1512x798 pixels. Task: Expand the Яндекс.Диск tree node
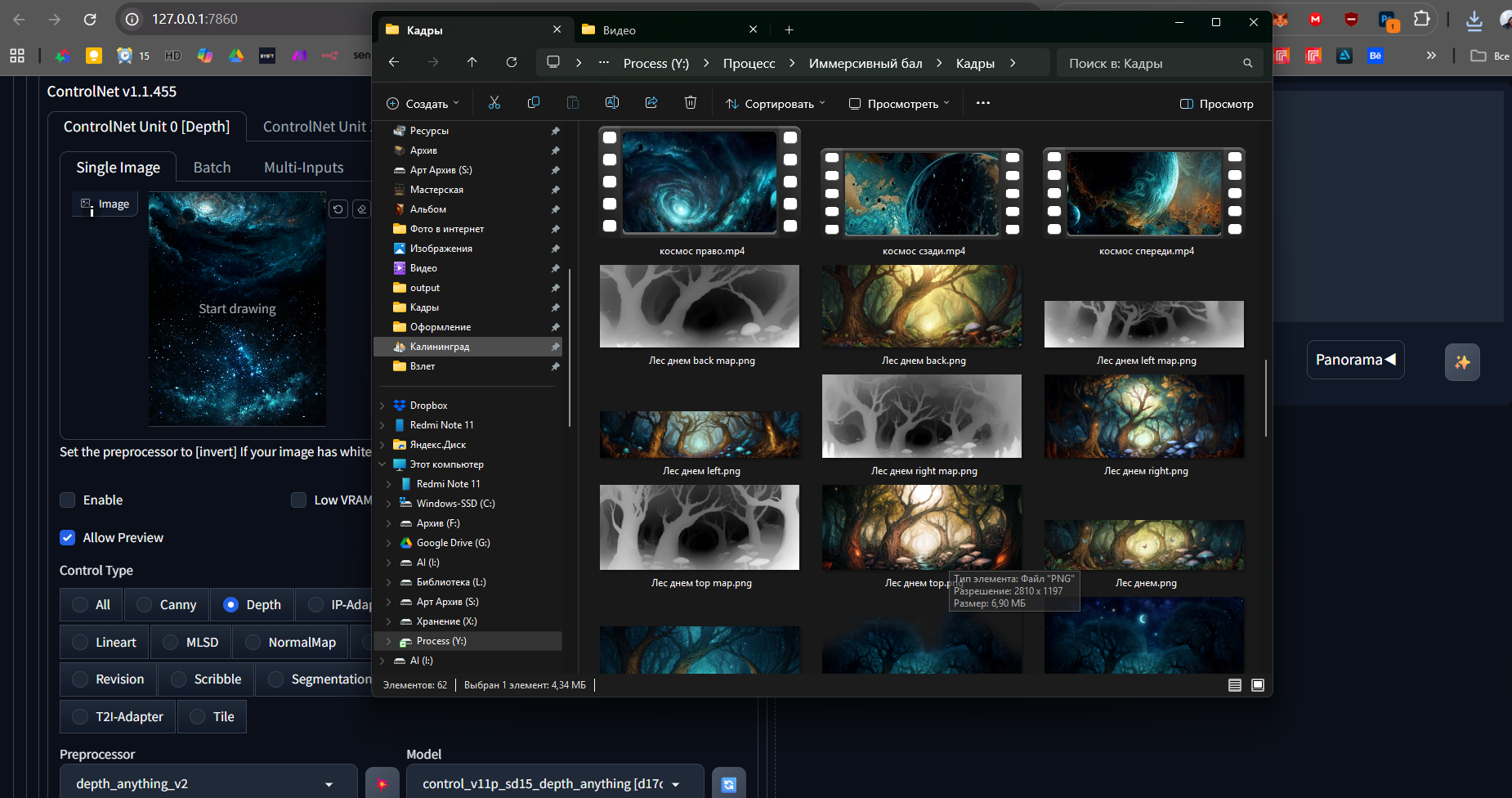pos(382,445)
